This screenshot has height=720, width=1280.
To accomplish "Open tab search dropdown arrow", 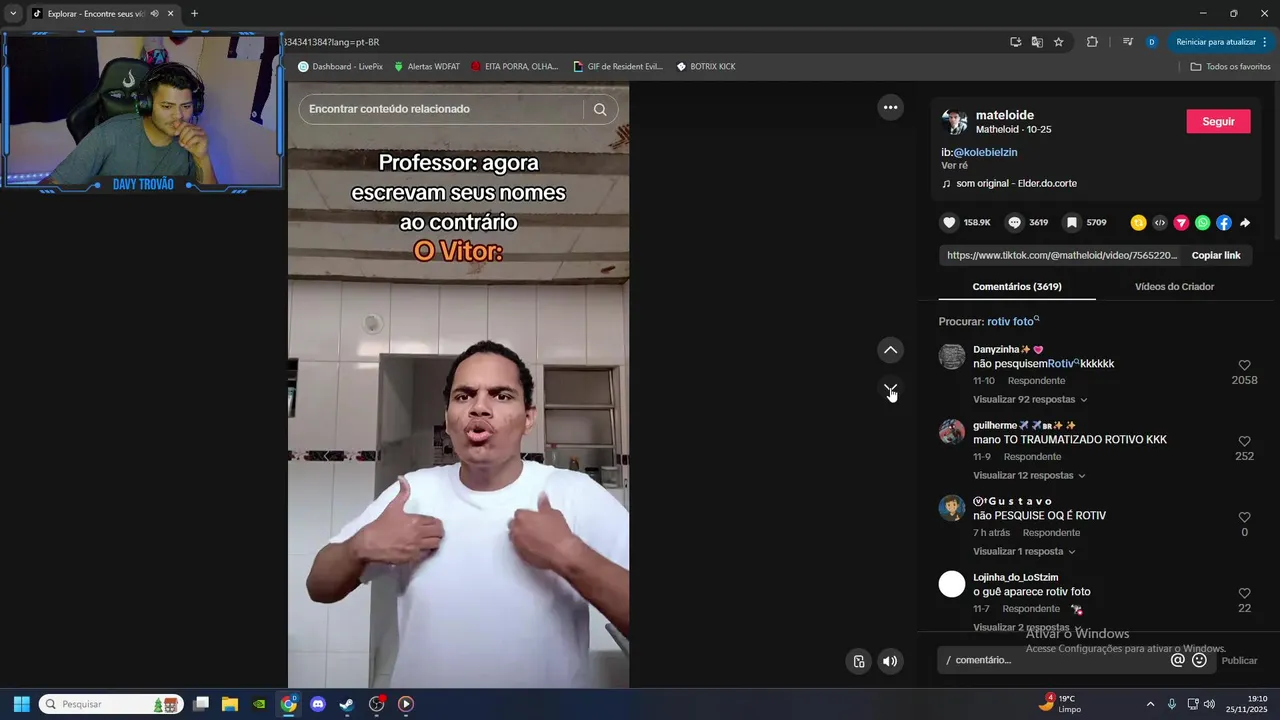I will click(13, 14).
